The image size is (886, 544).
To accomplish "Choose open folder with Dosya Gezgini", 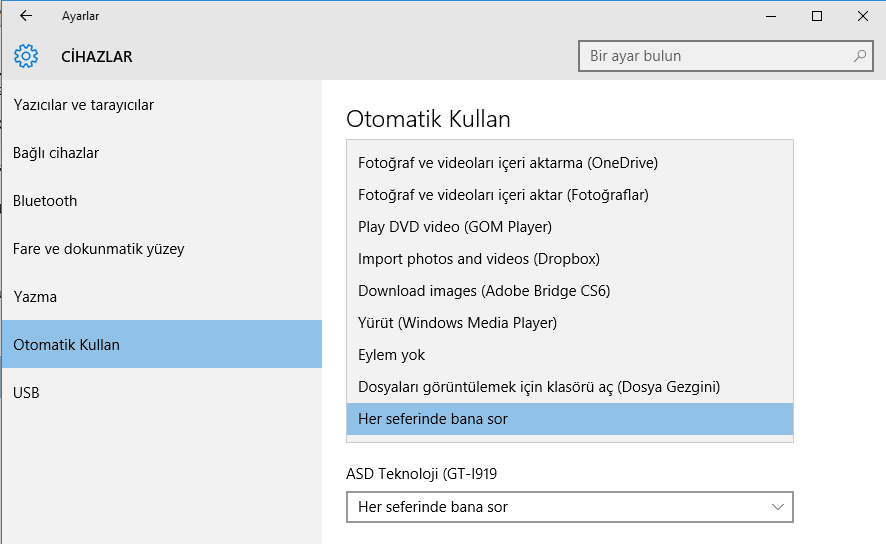I will coord(570,387).
